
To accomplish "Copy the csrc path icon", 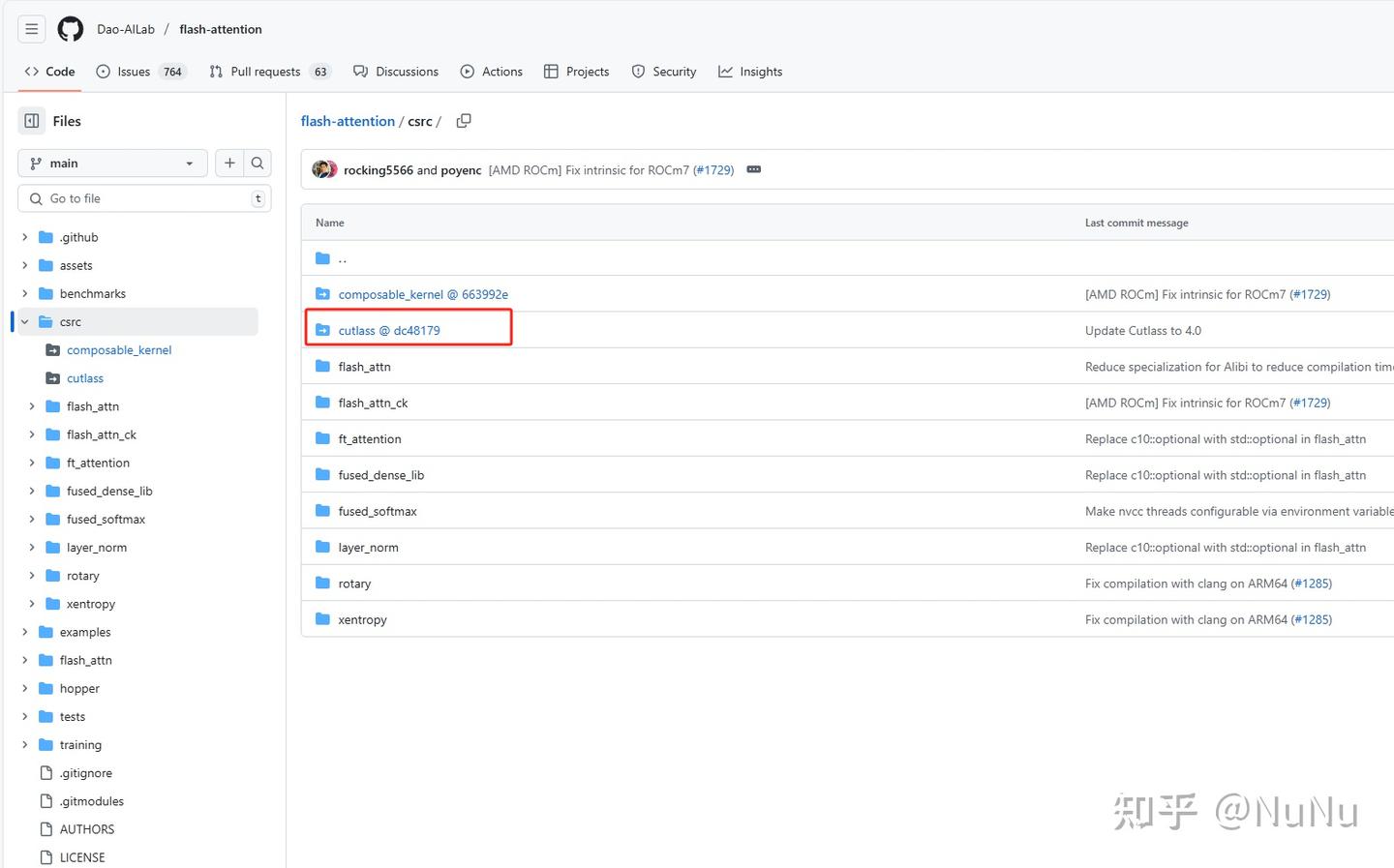I will click(x=464, y=121).
